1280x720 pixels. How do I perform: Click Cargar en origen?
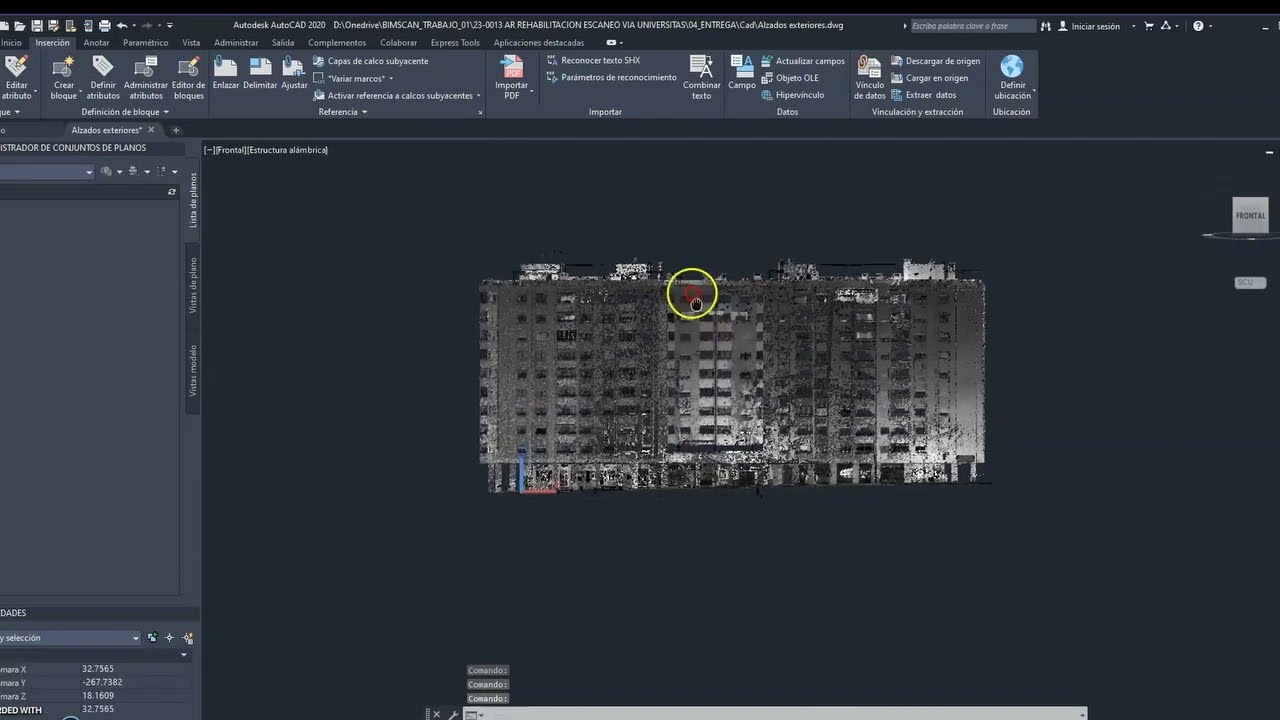point(929,78)
